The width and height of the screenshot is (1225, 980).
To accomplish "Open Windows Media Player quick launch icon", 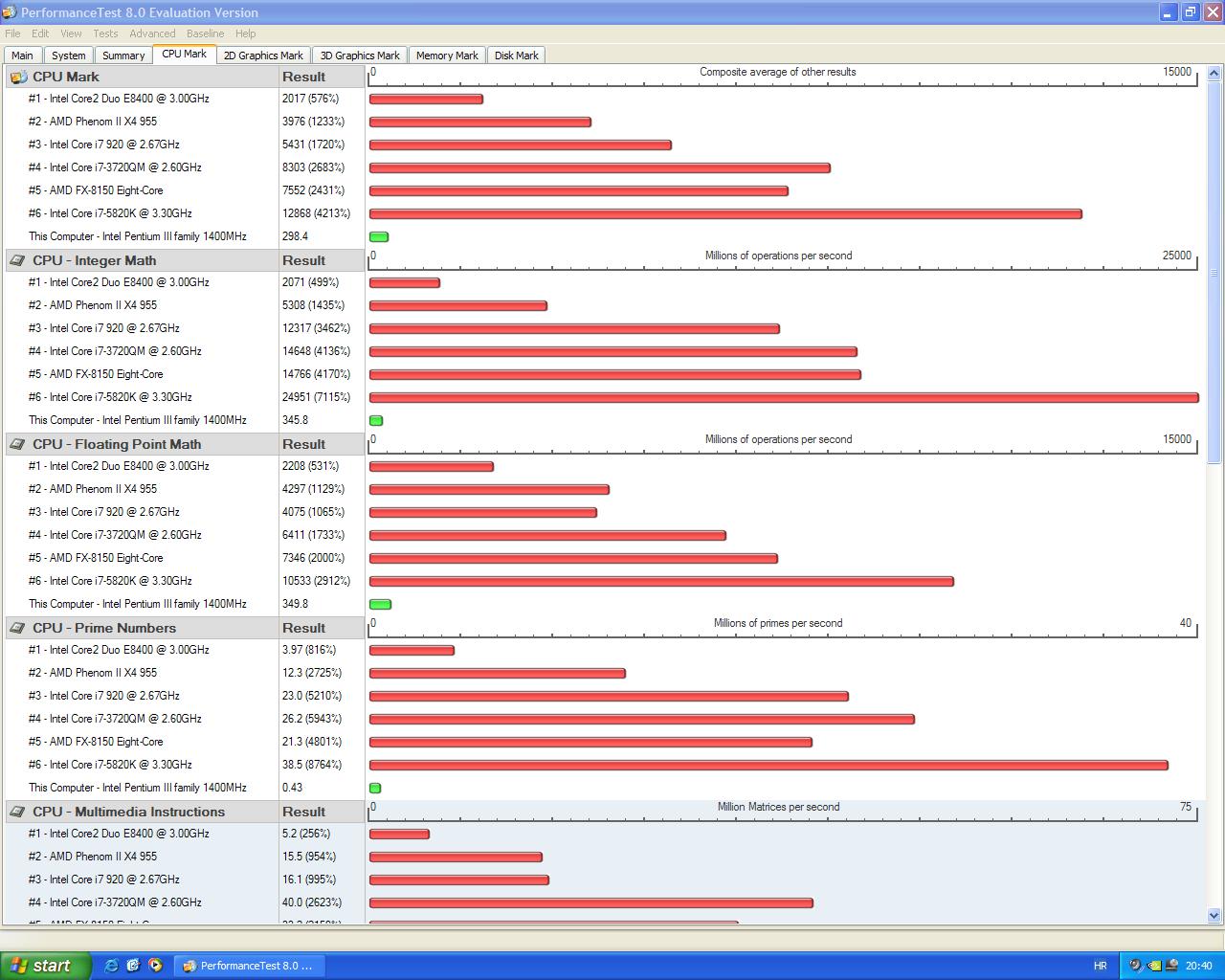I will [x=155, y=966].
